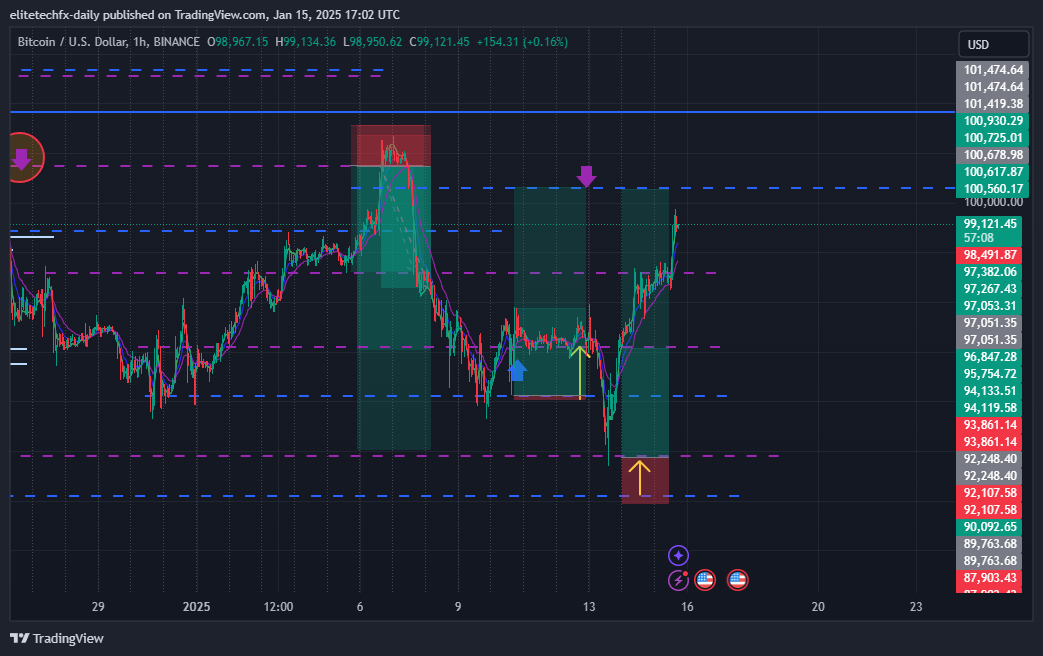This screenshot has height=656, width=1043.
Task: Click the close value 99,121.45 in header
Action: (443, 42)
